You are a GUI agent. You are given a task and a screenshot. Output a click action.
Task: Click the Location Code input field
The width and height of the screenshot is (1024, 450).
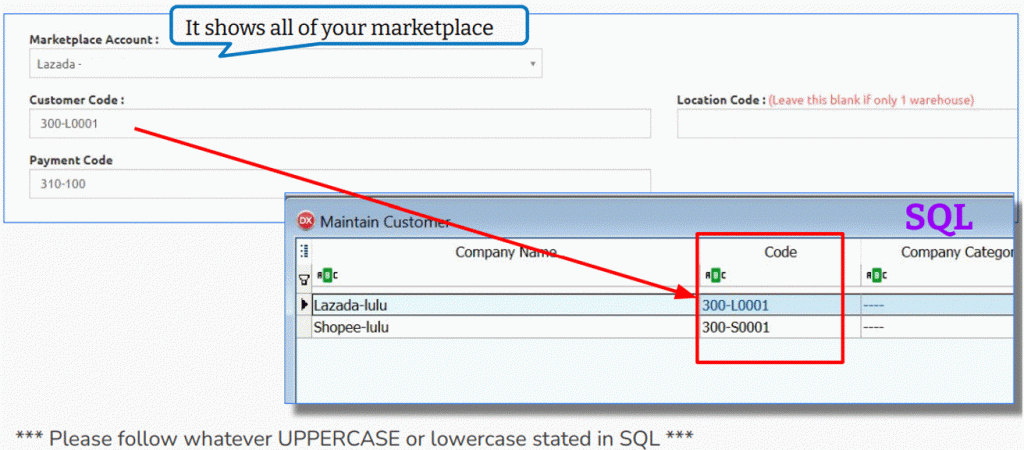pyautogui.click(x=849, y=123)
